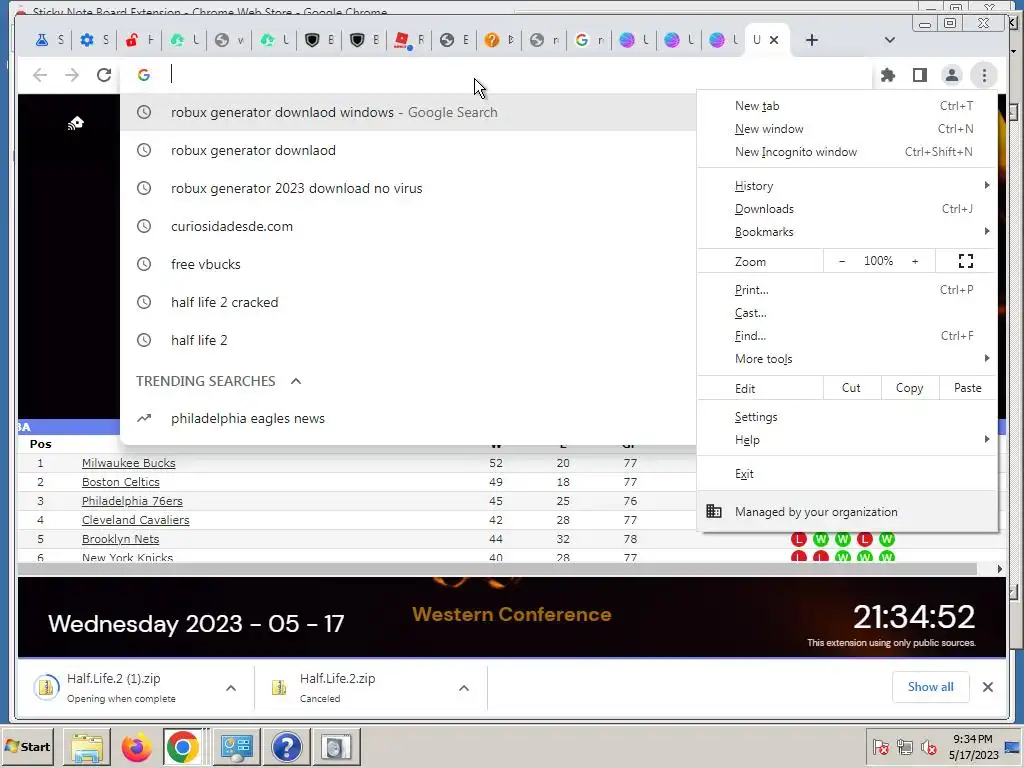Open the Milwaukee Bucks link
1024x768 pixels.
(x=129, y=463)
